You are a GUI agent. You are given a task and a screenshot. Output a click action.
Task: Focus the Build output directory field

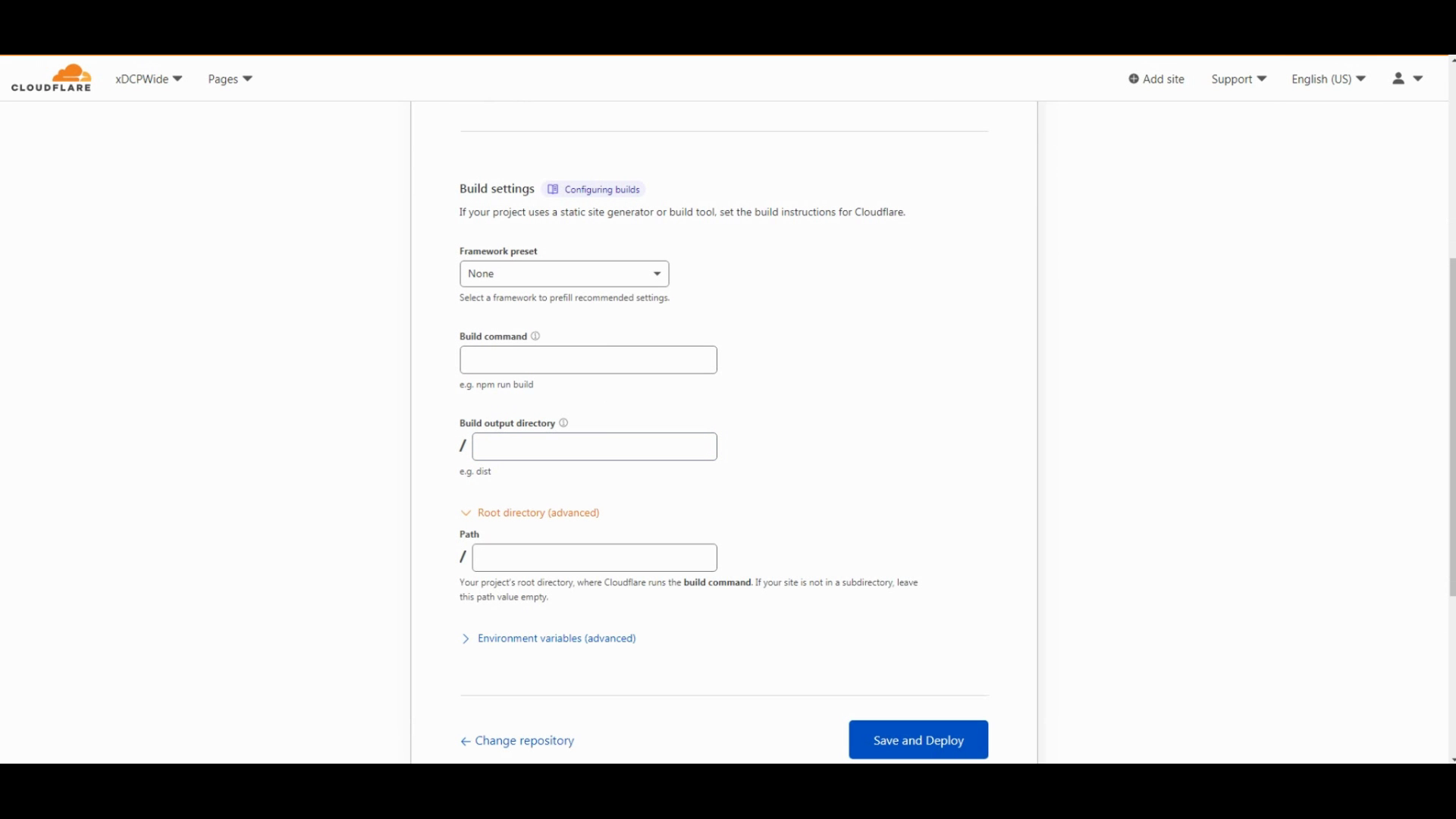tap(594, 447)
